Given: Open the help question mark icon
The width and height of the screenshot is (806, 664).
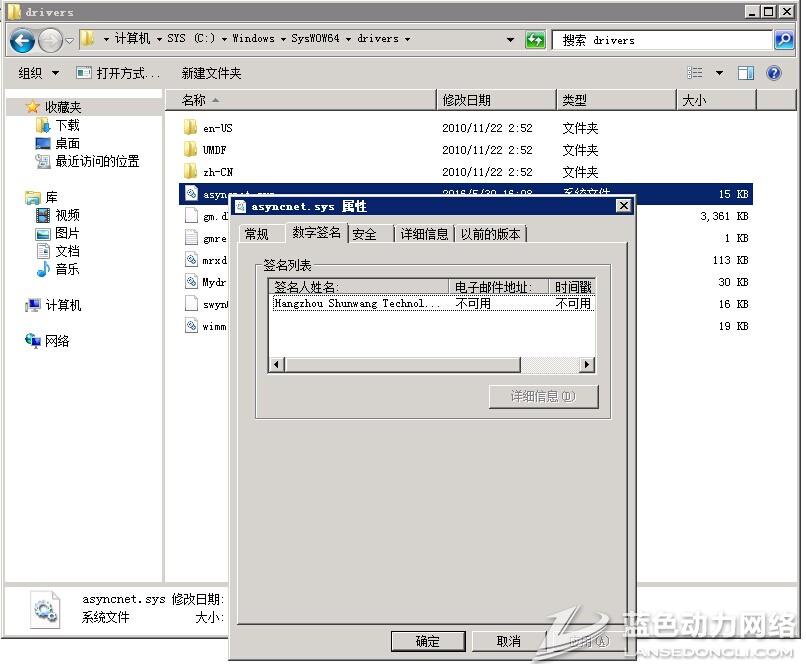Looking at the screenshot, I should (x=773, y=73).
